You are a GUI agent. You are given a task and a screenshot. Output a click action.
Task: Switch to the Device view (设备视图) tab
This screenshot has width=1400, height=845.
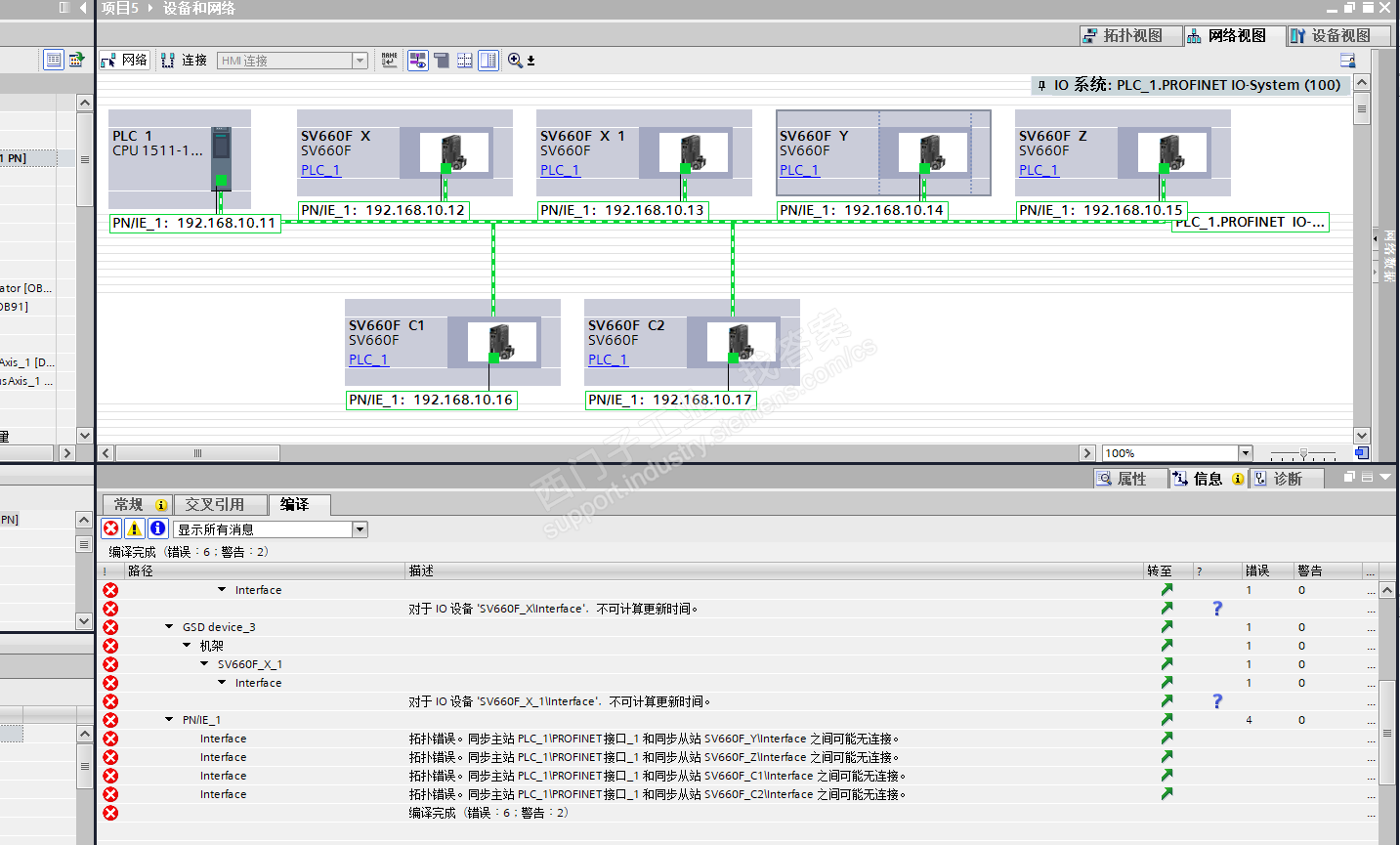click(1340, 35)
